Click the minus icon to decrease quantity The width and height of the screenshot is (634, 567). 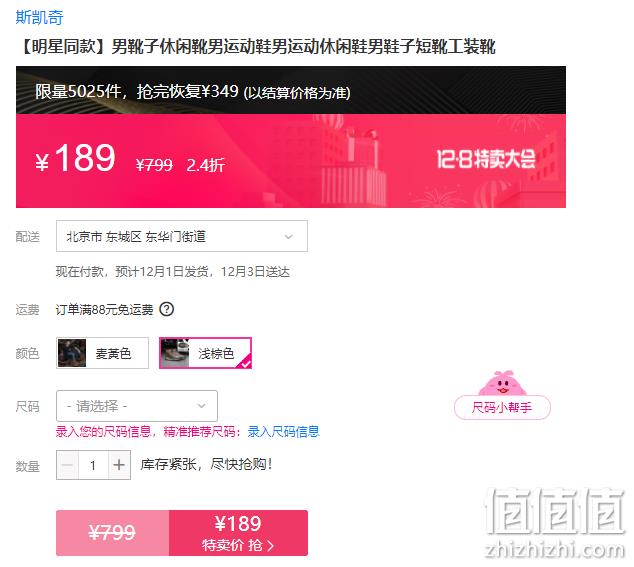(x=68, y=465)
